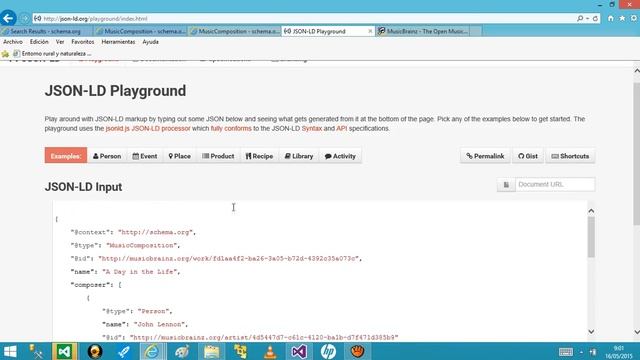Viewport: 640px width, 360px height.
Task: Click the search magnifier in the address bar
Action: (580, 18)
